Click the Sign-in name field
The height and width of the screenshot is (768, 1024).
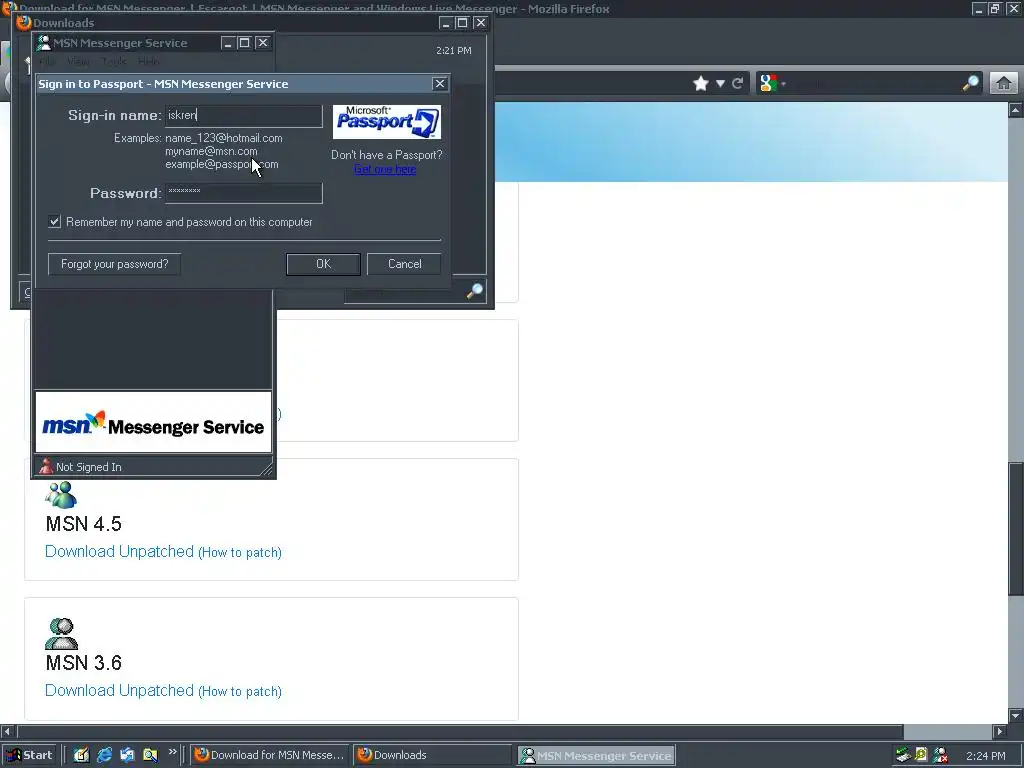tap(244, 116)
